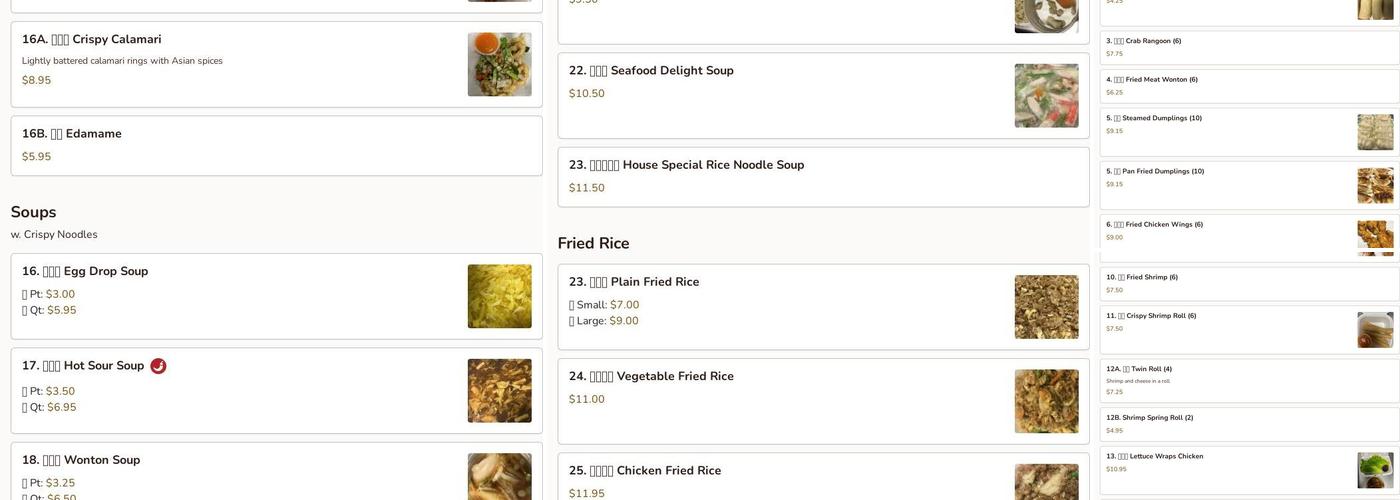View the Hot Sour Soup photo
Viewport: 1400px width, 500px height.
(499, 391)
